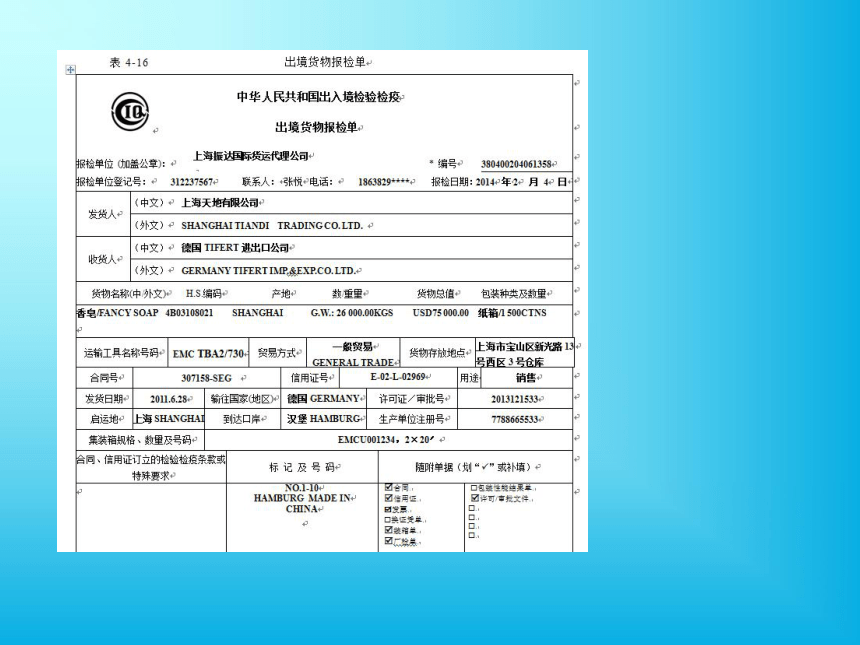
Task: Click the license number 2013121533
Action: pyautogui.click(x=514, y=399)
